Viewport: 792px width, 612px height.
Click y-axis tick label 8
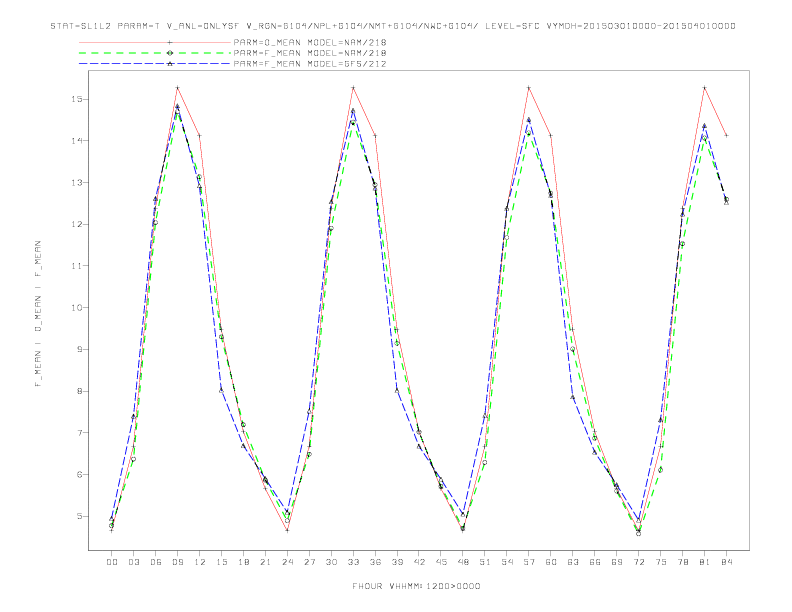coord(80,391)
